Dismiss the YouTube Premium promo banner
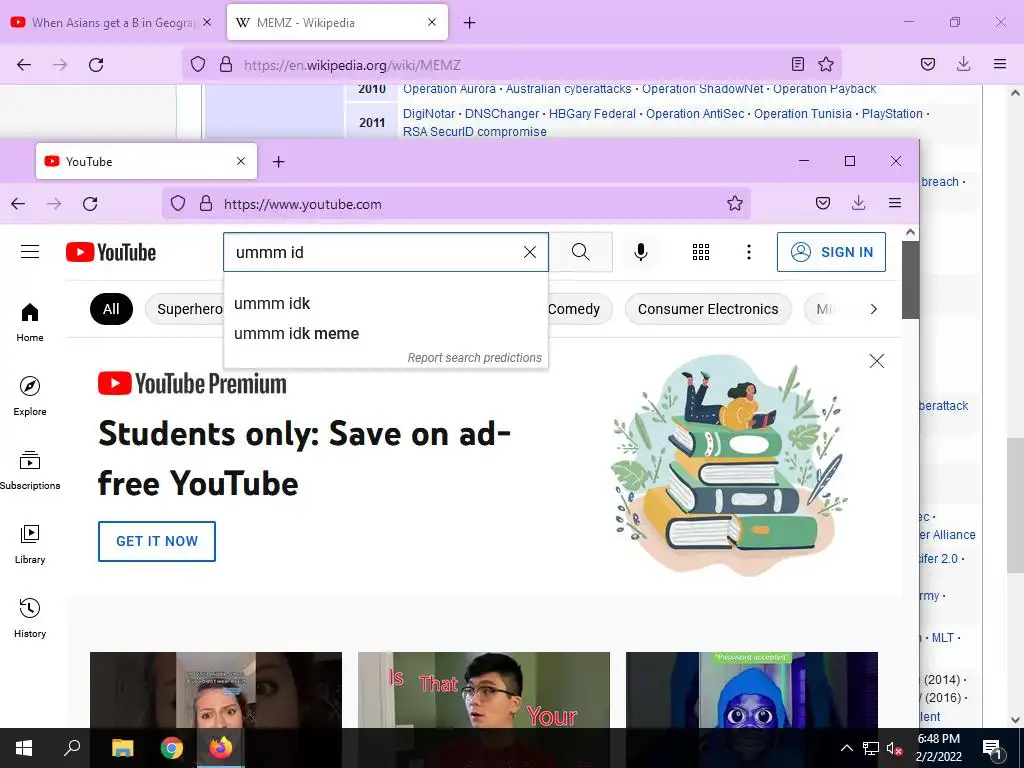The height and width of the screenshot is (768, 1024). pyautogui.click(x=876, y=361)
